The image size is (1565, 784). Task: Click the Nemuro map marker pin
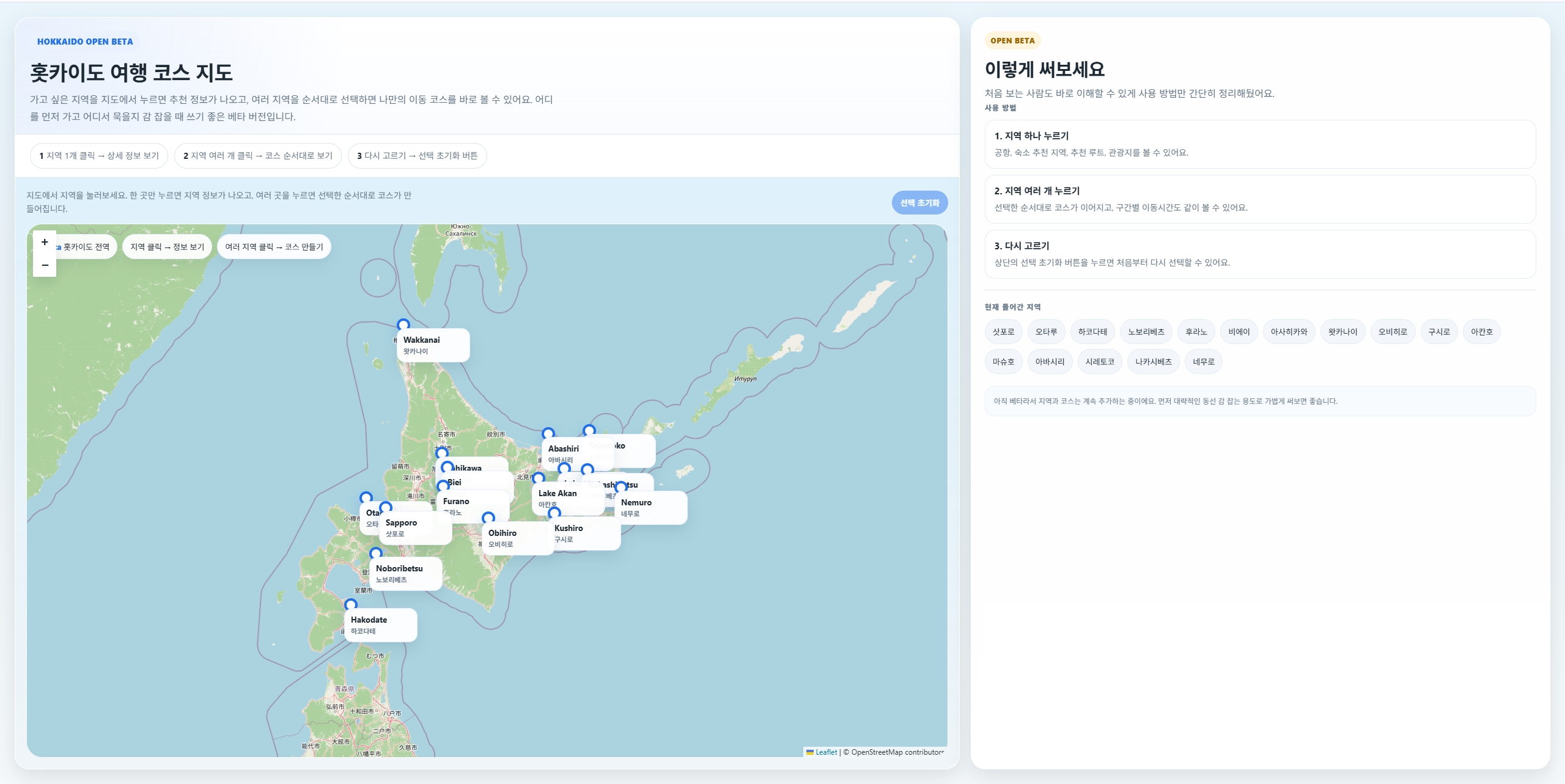click(x=620, y=487)
